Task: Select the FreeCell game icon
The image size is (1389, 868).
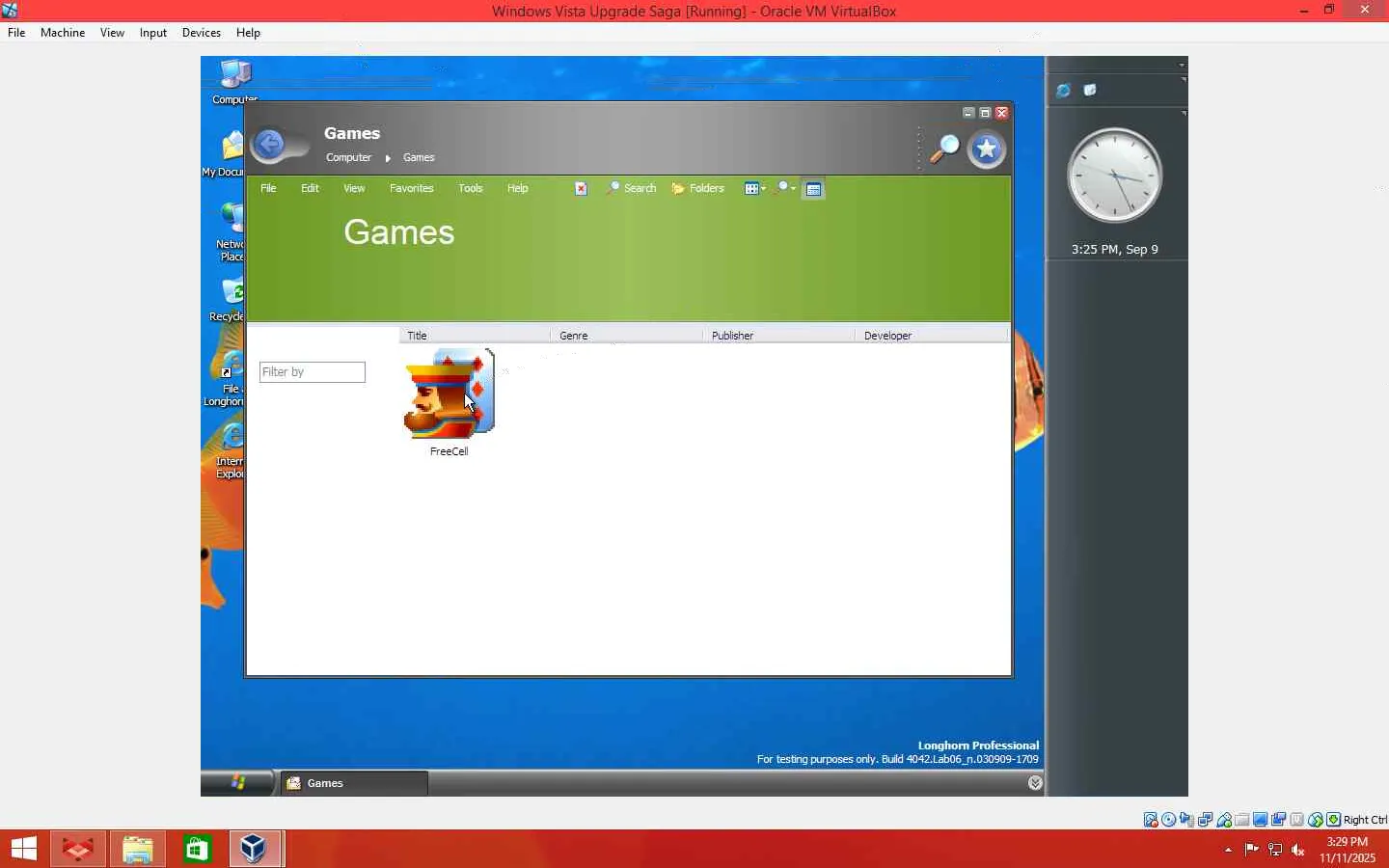Action: (x=449, y=393)
